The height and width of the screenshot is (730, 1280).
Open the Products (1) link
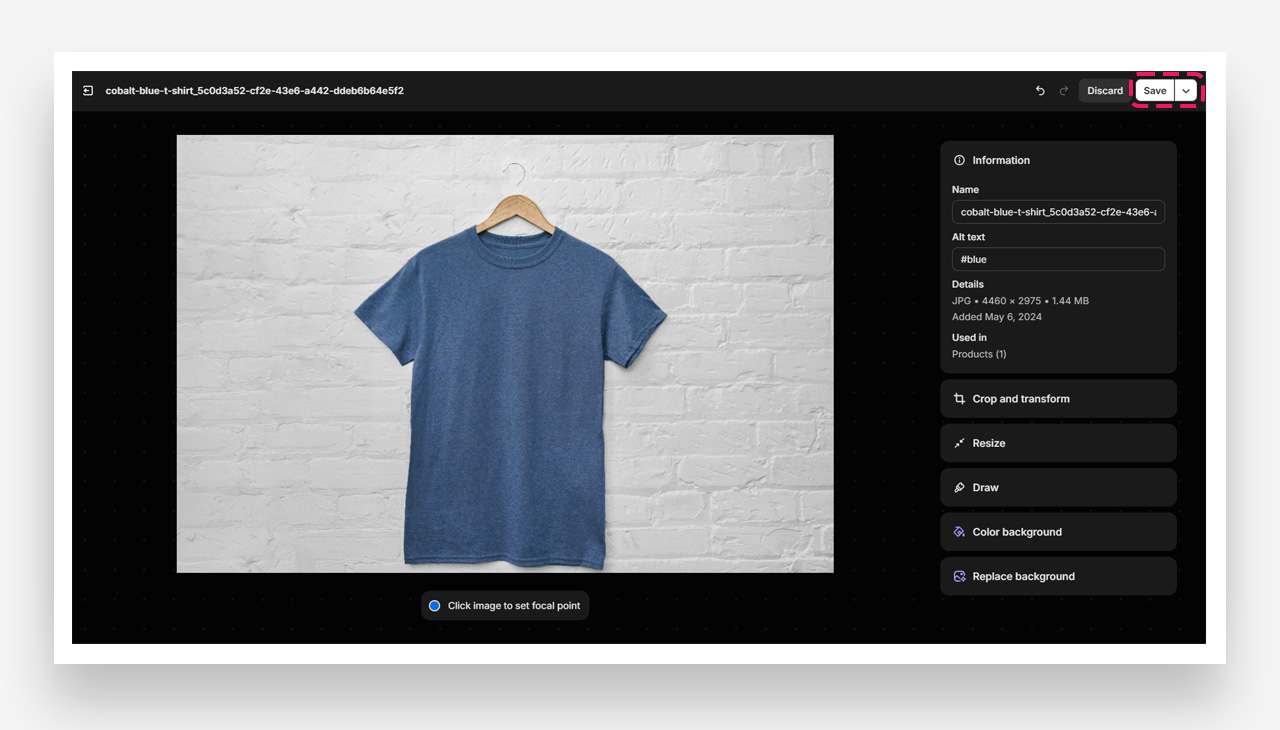[x=979, y=354]
